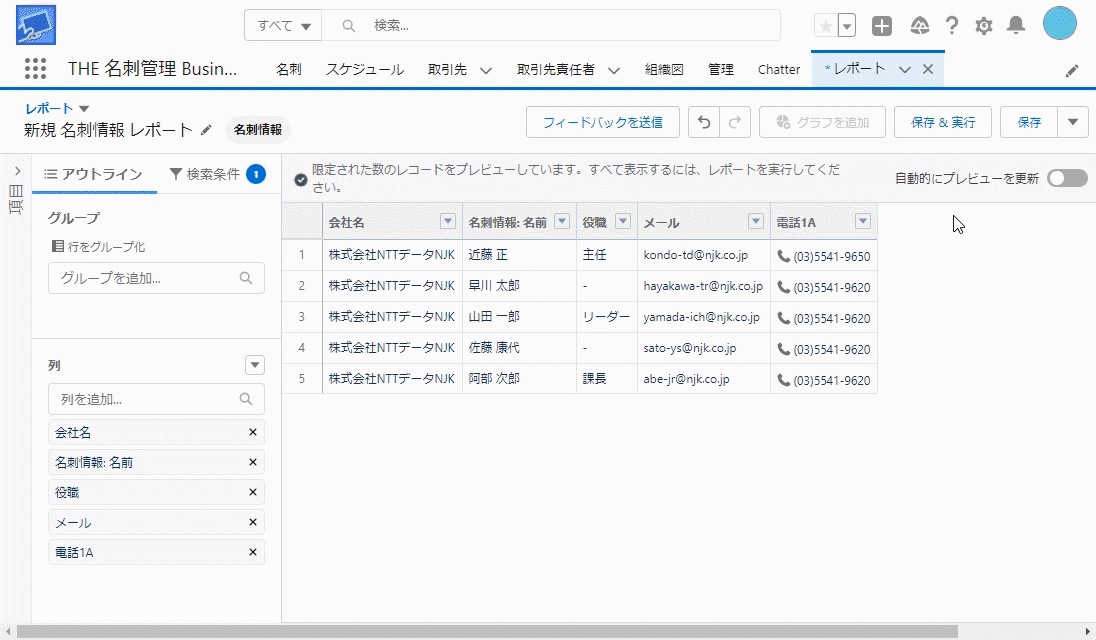This screenshot has height=640, width=1096.
Task: Click the email kondo-td@njk.co.jp
Action: tap(695, 255)
